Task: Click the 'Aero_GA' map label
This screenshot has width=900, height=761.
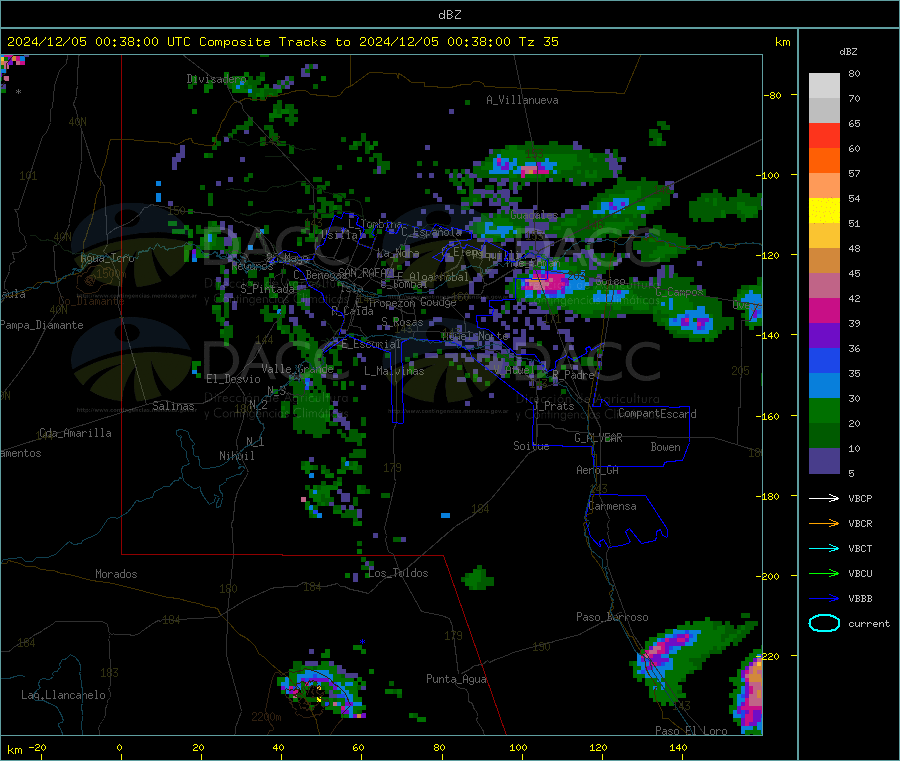Action: coord(598,470)
